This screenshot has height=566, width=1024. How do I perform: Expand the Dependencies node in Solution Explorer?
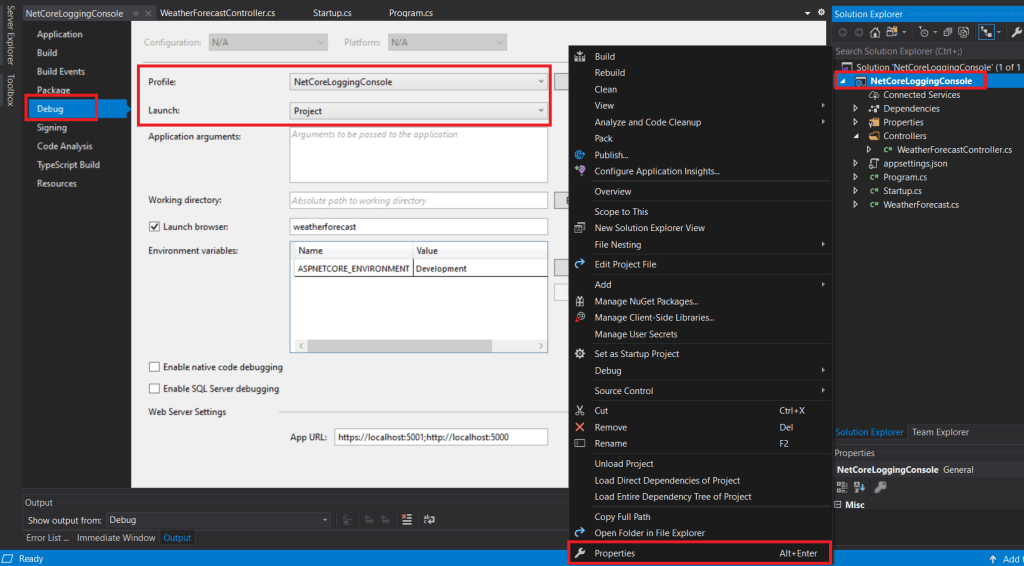[855, 108]
